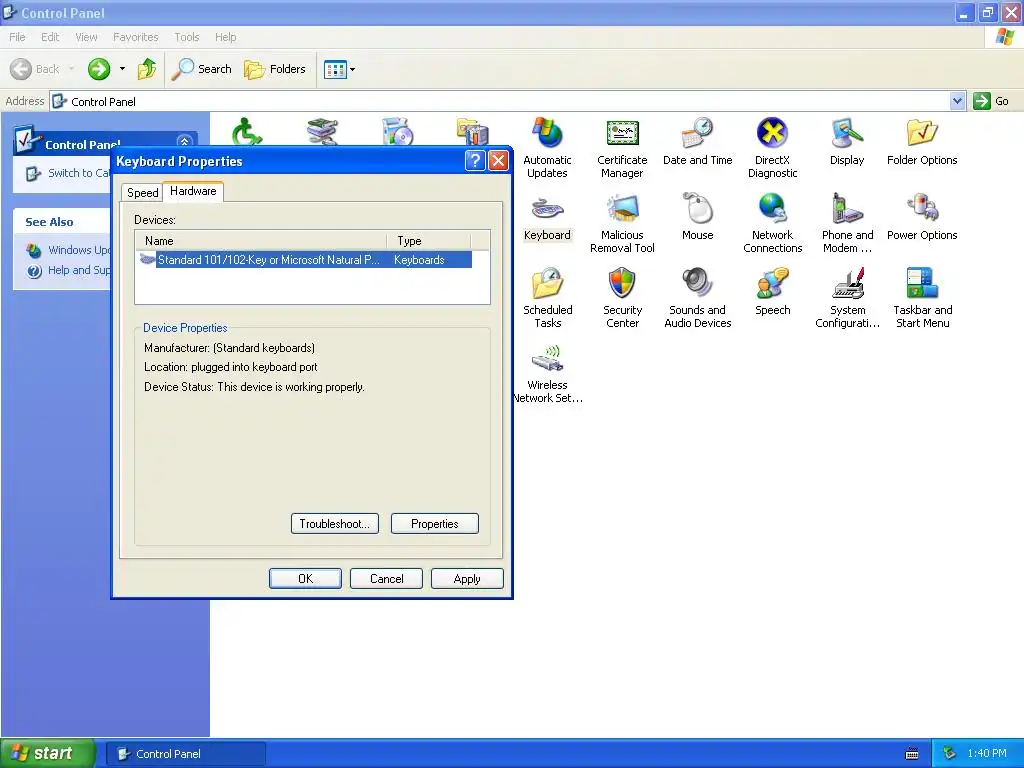Open Speech settings icon
The image size is (1024, 768).
tap(772, 292)
